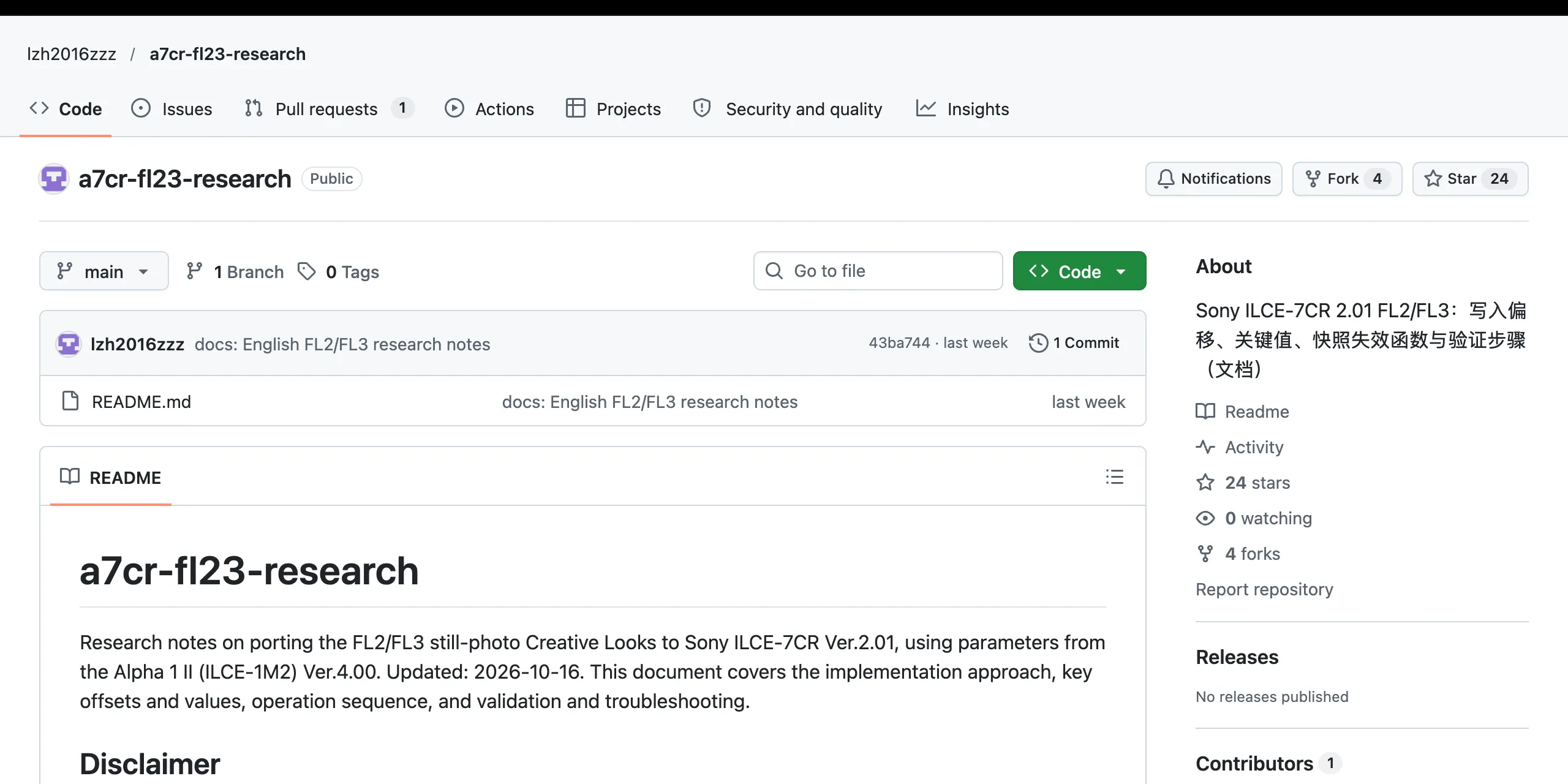The width and height of the screenshot is (1568, 784).
Task: Click the Public visibility badge
Action: tap(331, 179)
